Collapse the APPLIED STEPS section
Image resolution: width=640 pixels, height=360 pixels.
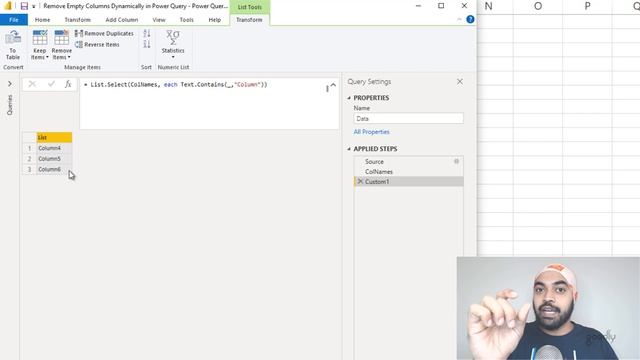[x=349, y=149]
